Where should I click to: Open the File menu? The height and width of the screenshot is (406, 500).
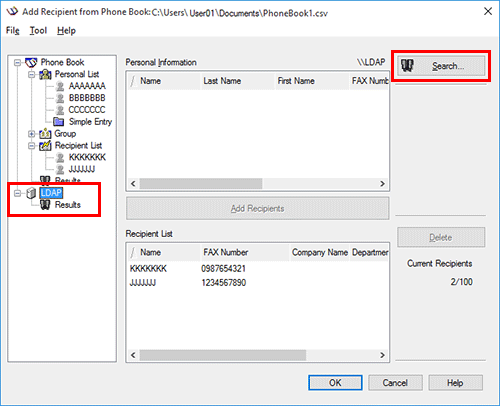click(13, 30)
